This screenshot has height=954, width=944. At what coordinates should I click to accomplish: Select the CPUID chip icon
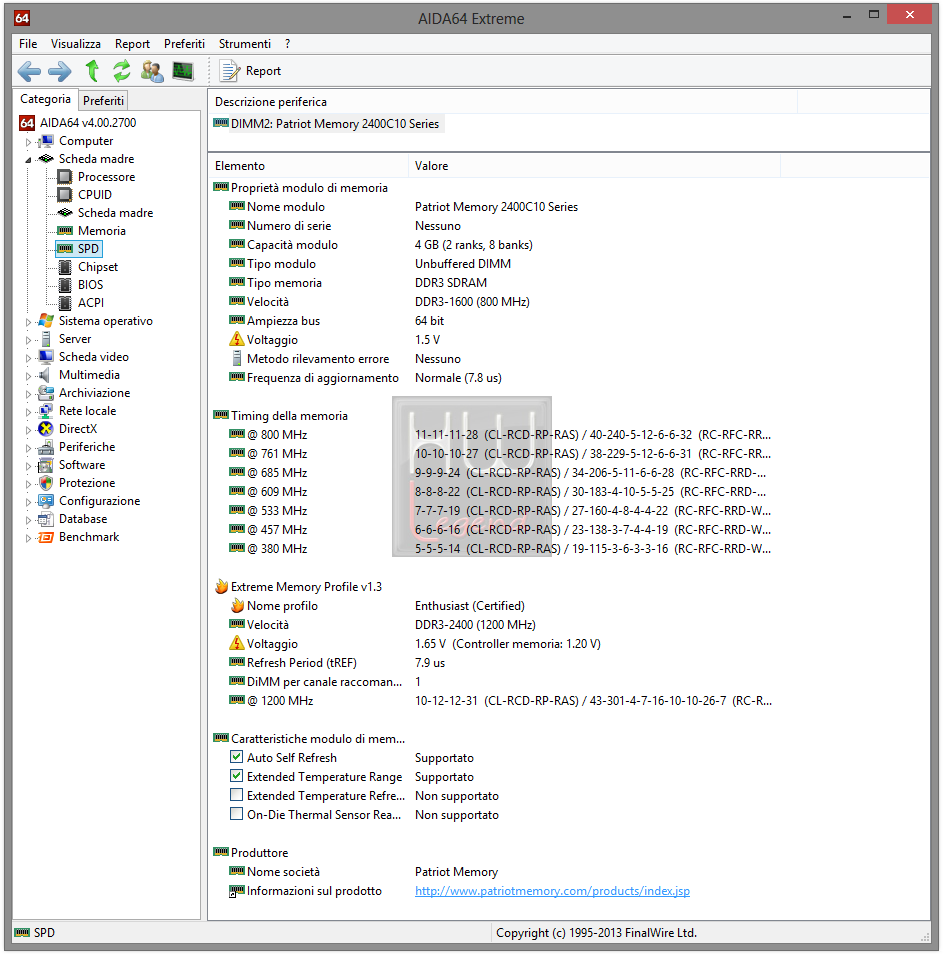64,195
